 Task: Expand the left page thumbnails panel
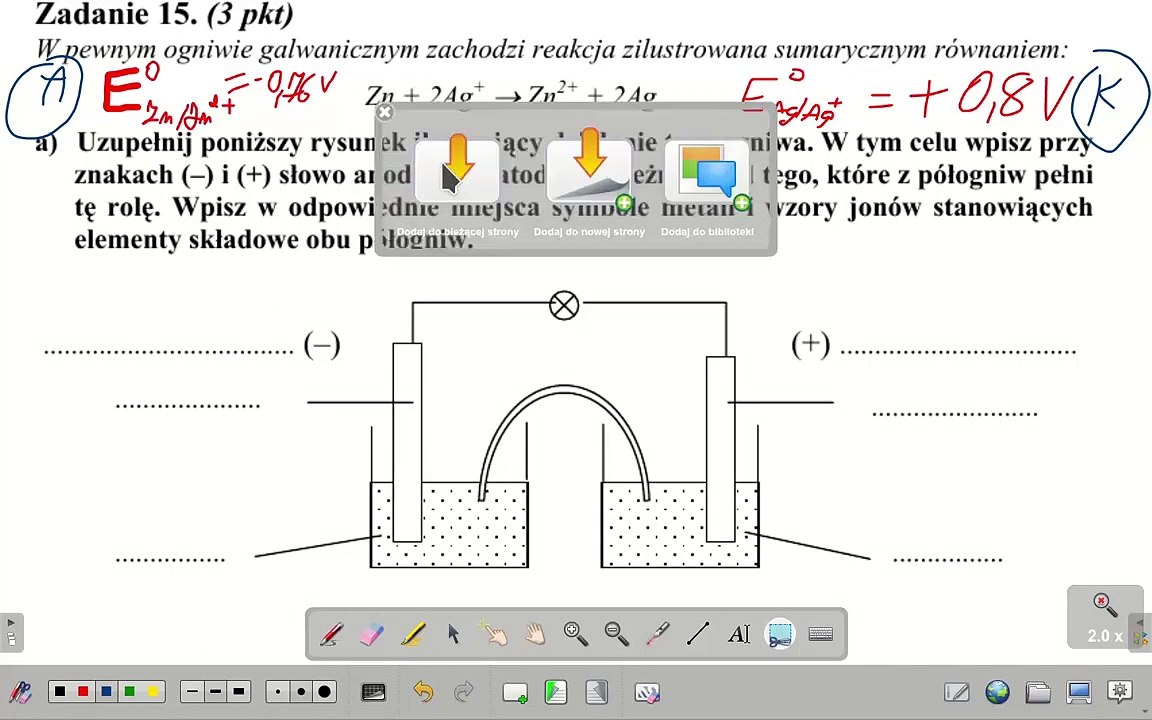point(11,633)
